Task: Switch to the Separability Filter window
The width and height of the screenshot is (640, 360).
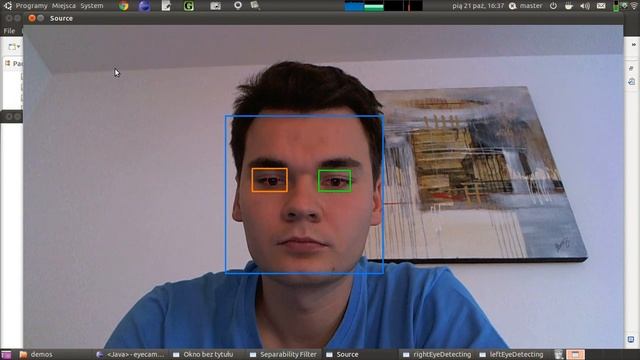Action: (x=283, y=354)
